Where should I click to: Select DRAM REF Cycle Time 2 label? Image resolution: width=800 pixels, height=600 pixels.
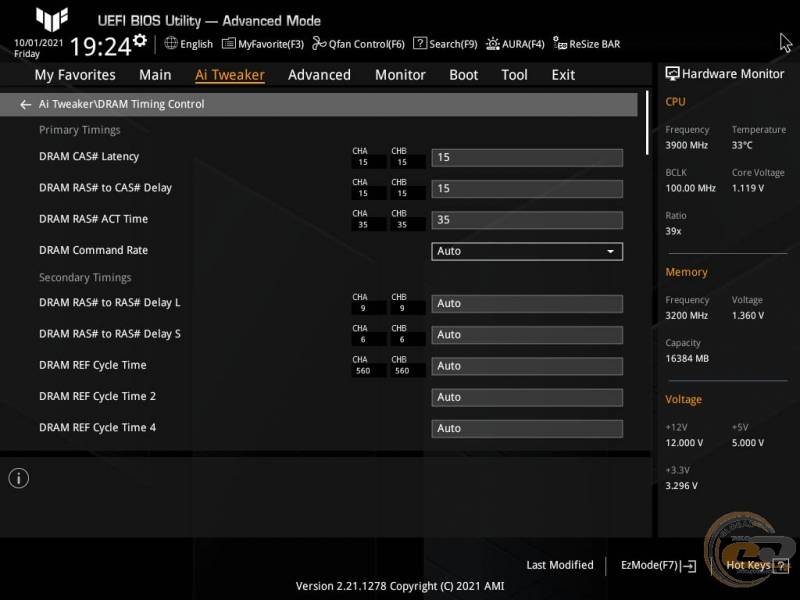click(97, 396)
